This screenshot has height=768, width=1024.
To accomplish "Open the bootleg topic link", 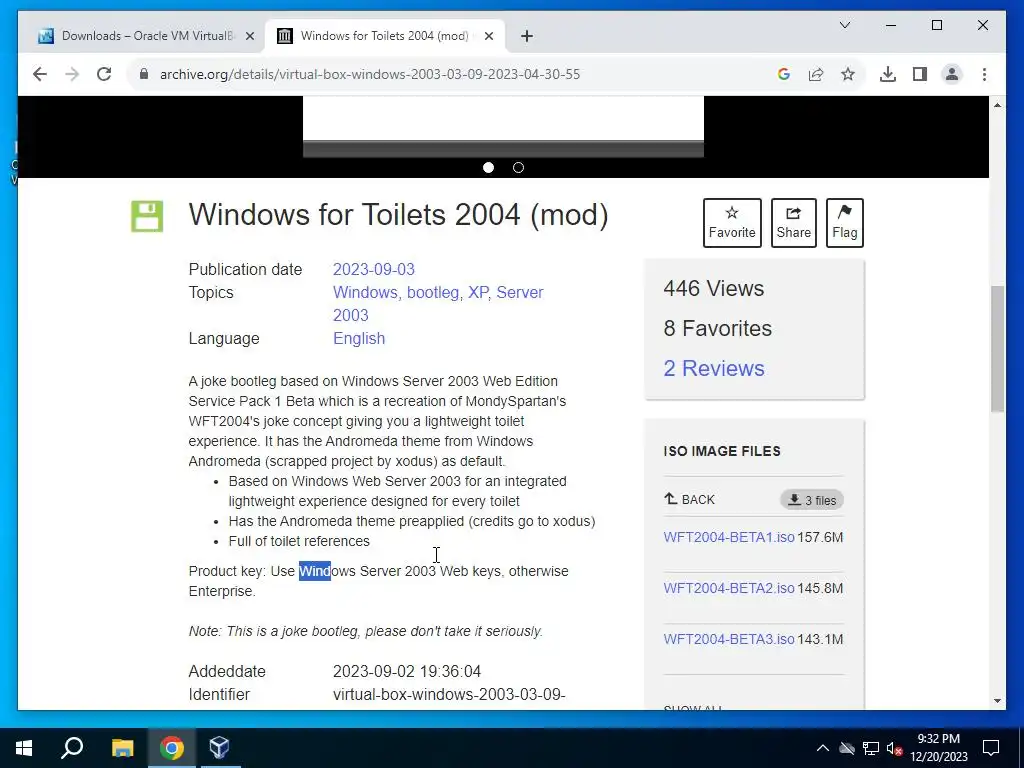I will point(435,293).
